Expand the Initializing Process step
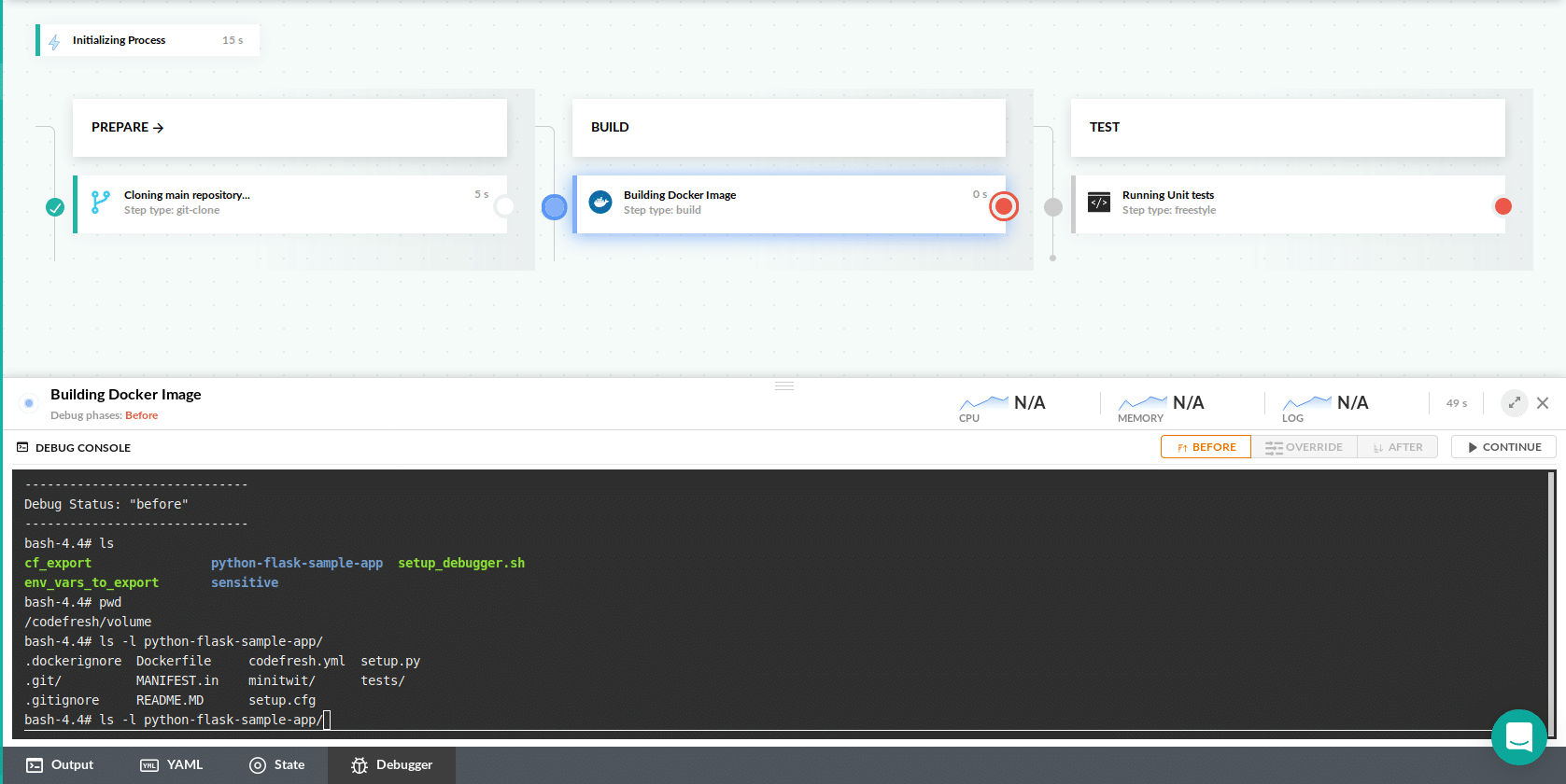This screenshot has width=1566, height=784. pos(149,40)
